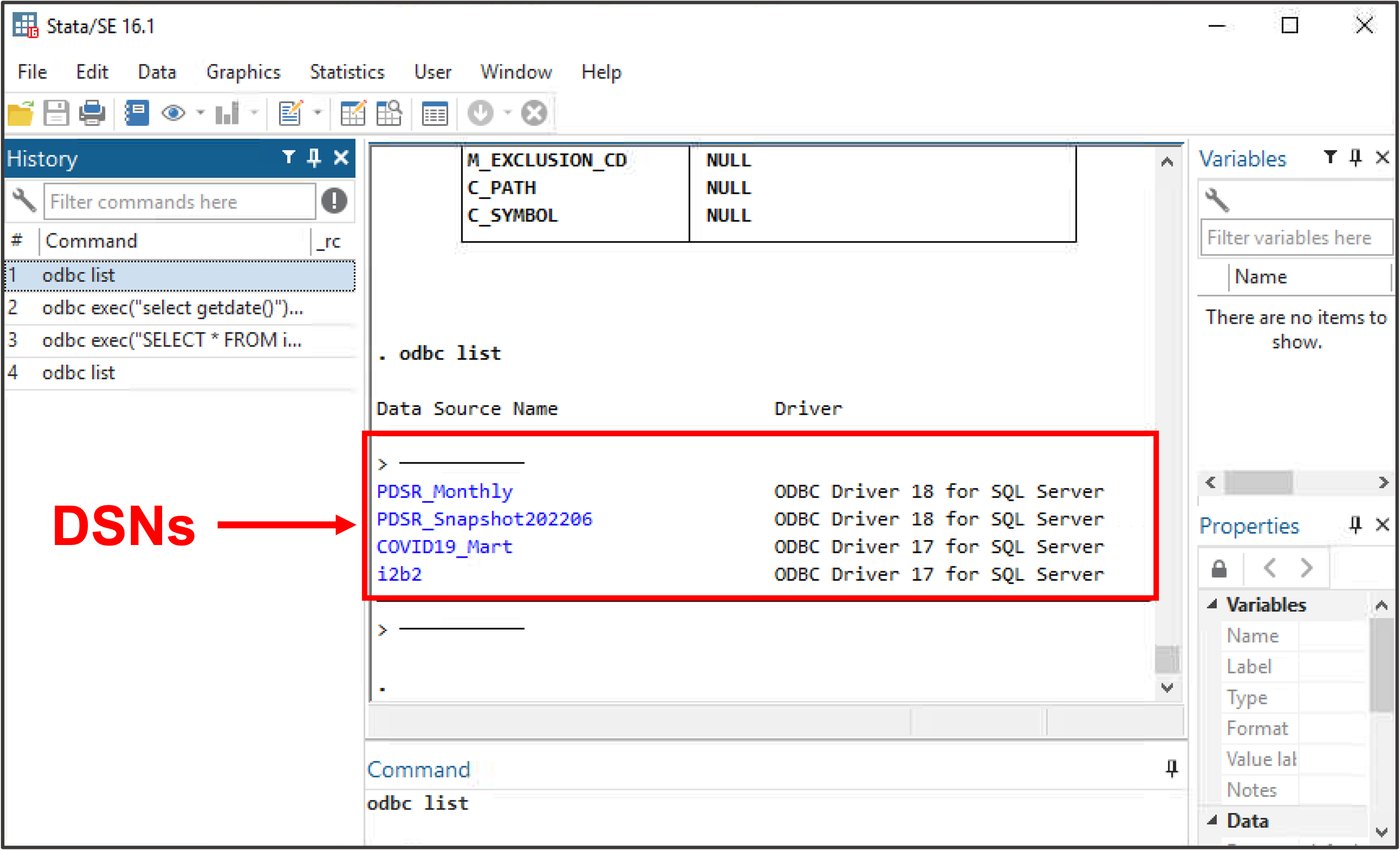Open Viewer dropdown arrow beside eye icon

200,113
